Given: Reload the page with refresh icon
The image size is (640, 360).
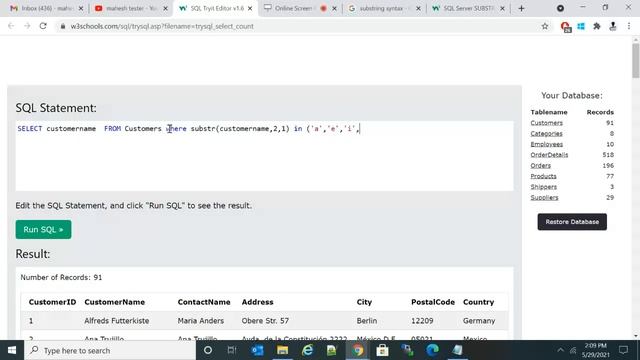Looking at the screenshot, I should point(43,26).
